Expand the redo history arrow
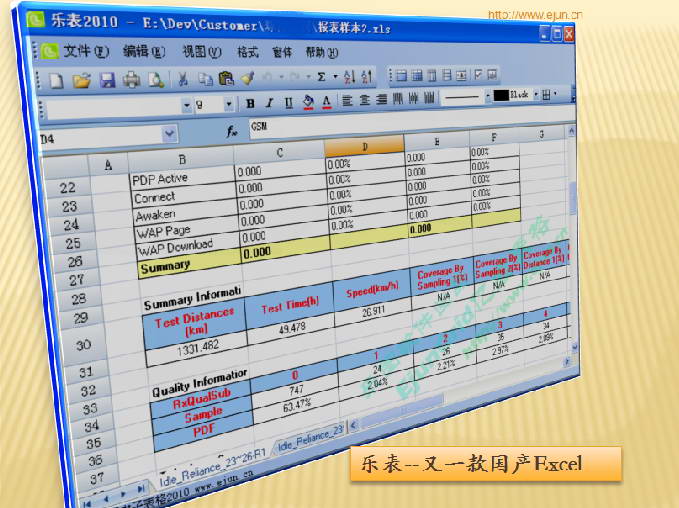This screenshot has width=679, height=508. click(x=308, y=77)
